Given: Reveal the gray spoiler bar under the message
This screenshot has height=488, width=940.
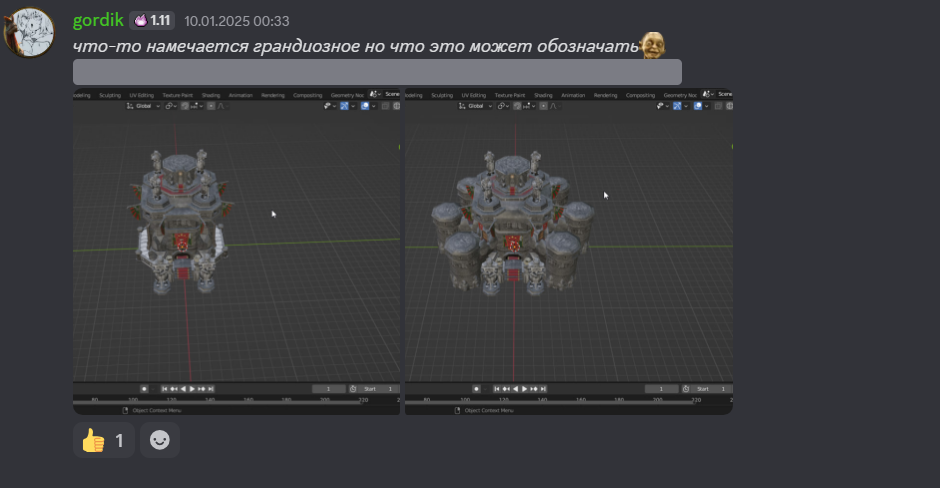Looking at the screenshot, I should click(x=377, y=72).
